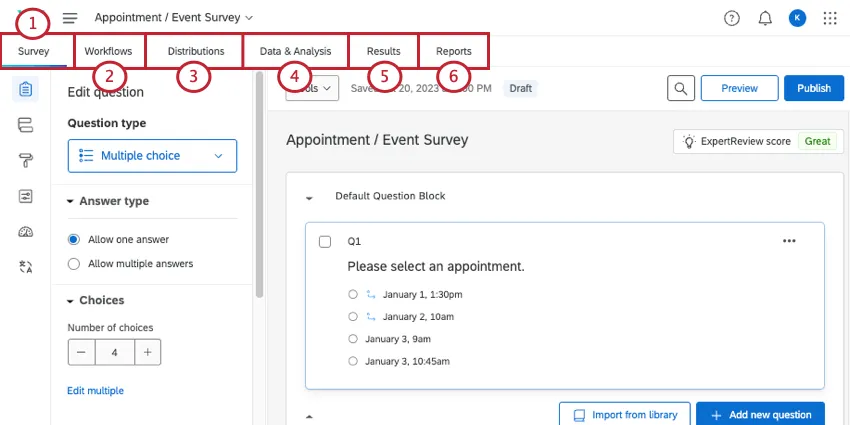This screenshot has width=850, height=425.
Task: Open survey options sidebar icon
Action: (x=26, y=196)
